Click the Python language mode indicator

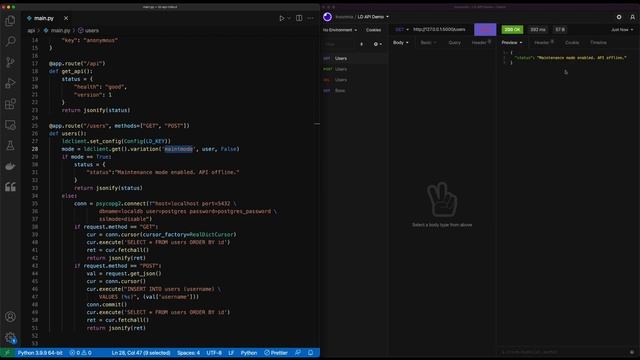tap(249, 353)
